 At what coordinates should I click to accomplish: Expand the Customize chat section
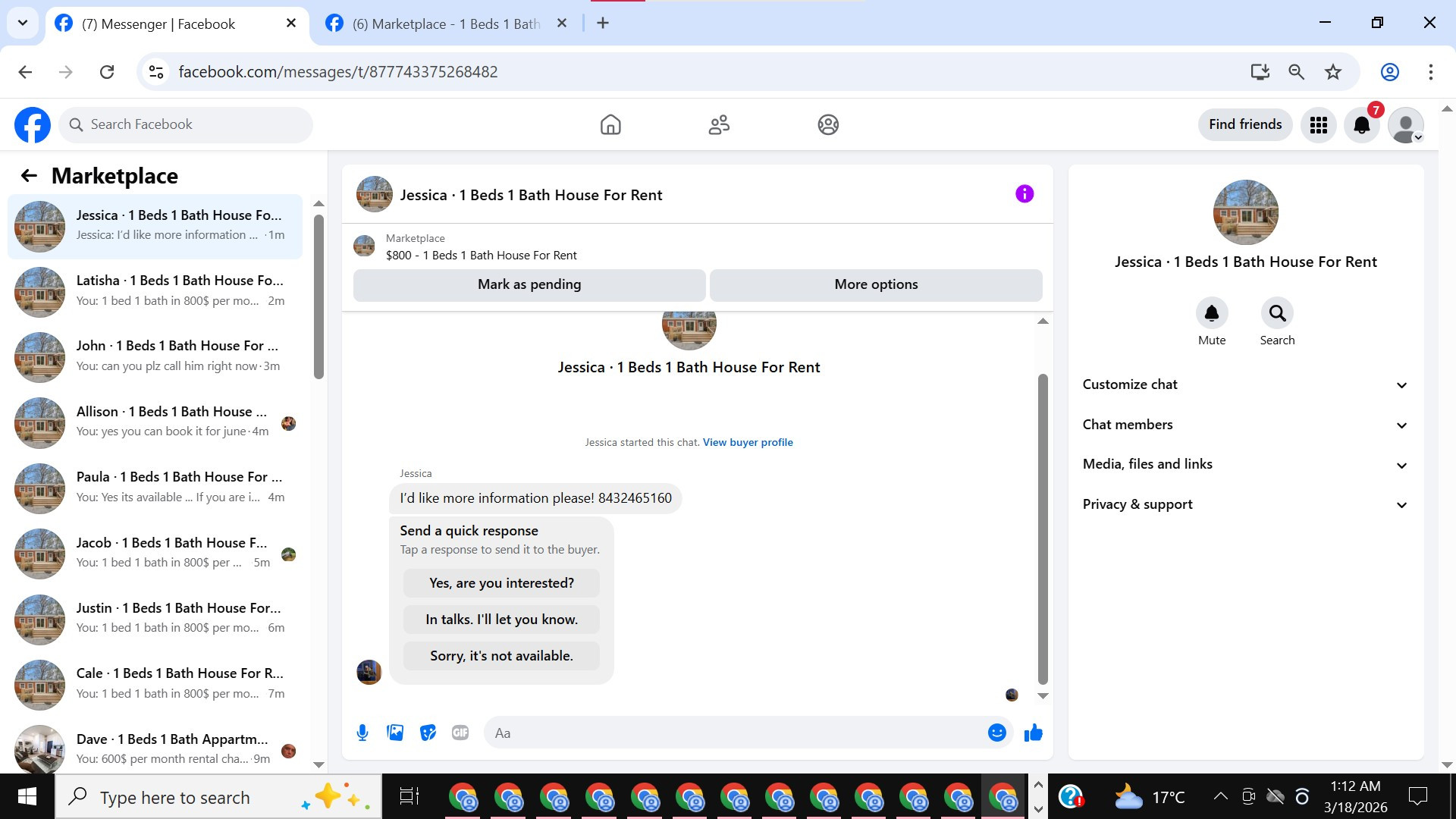pos(1245,384)
